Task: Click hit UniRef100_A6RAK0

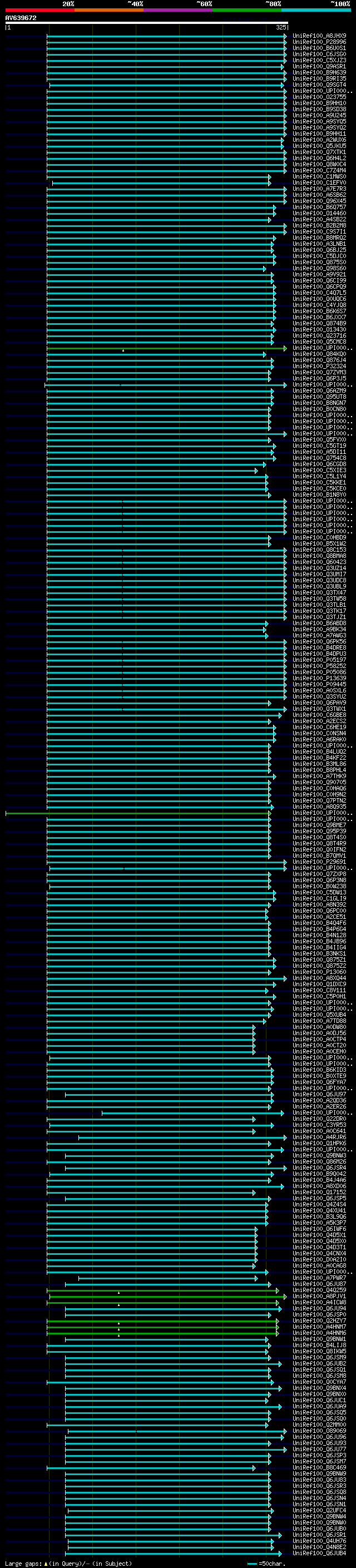Action: (319, 740)
